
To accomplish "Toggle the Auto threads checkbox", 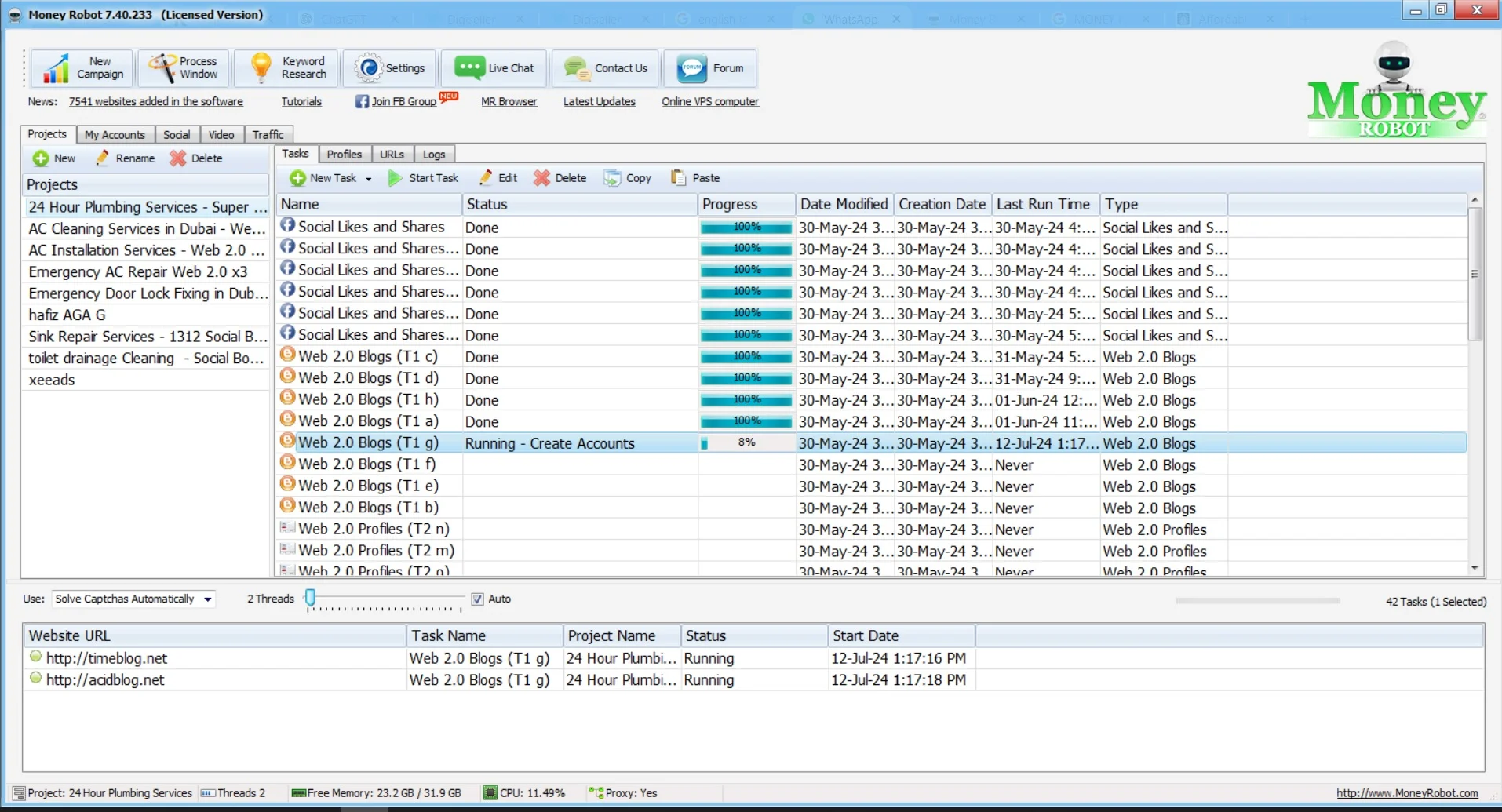I will pyautogui.click(x=477, y=599).
